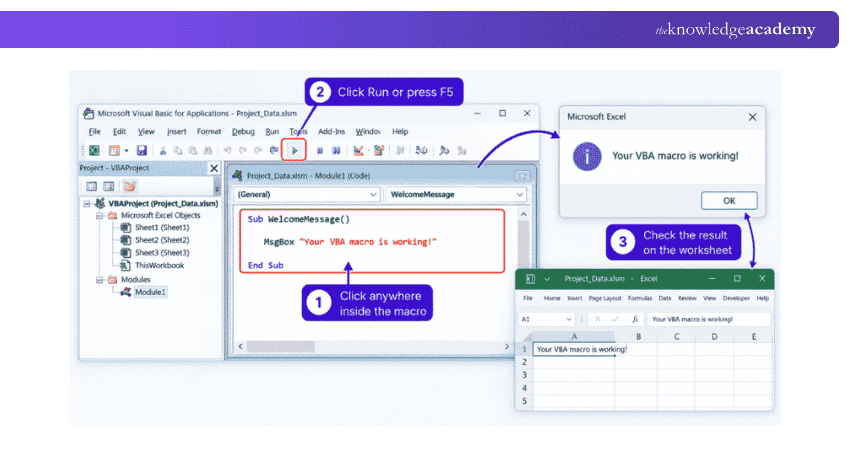Click the Cut scissors icon
Screen dimensions: 850x450
163,150
